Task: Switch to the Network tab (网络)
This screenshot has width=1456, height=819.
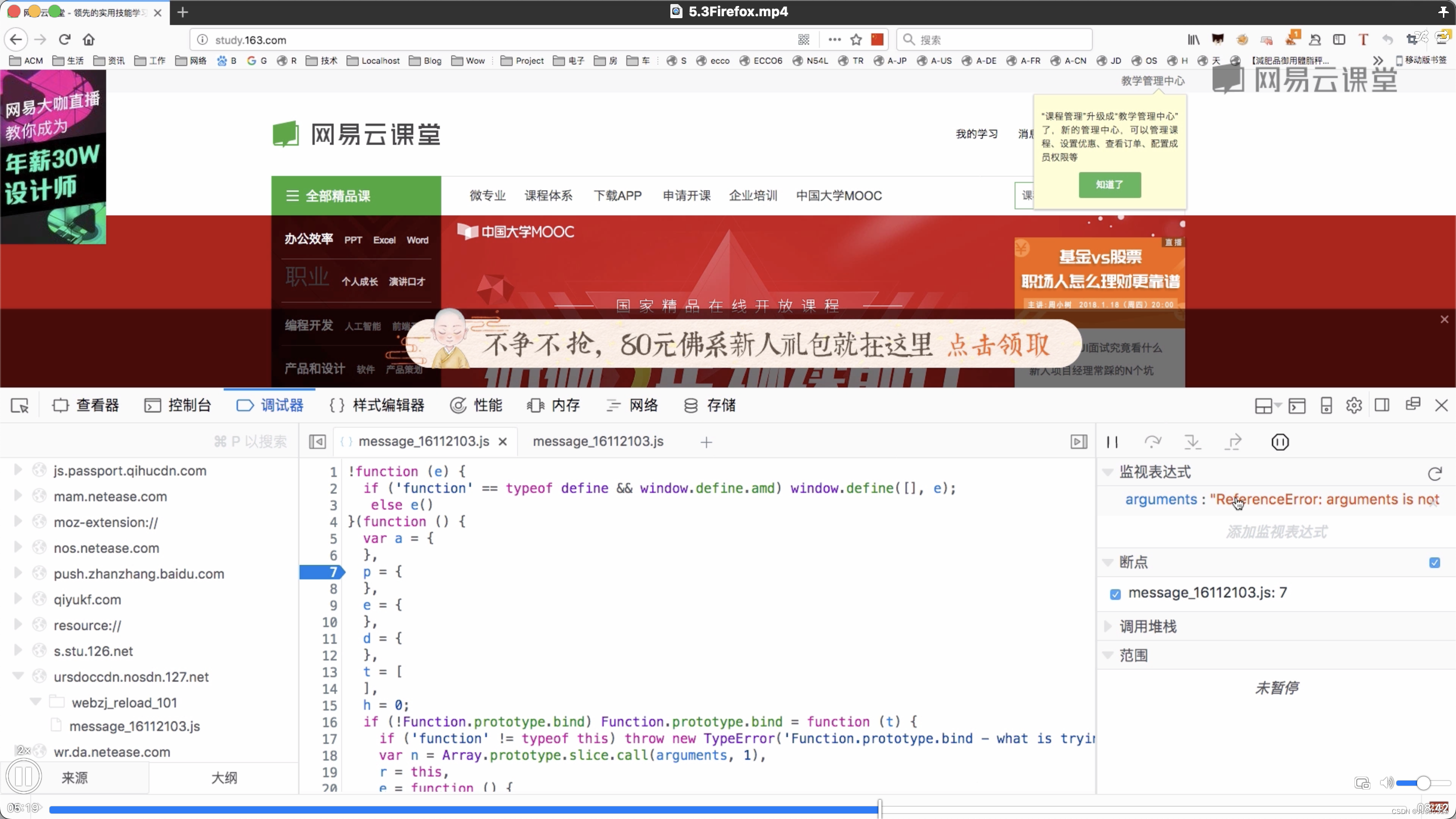Action: tap(631, 405)
